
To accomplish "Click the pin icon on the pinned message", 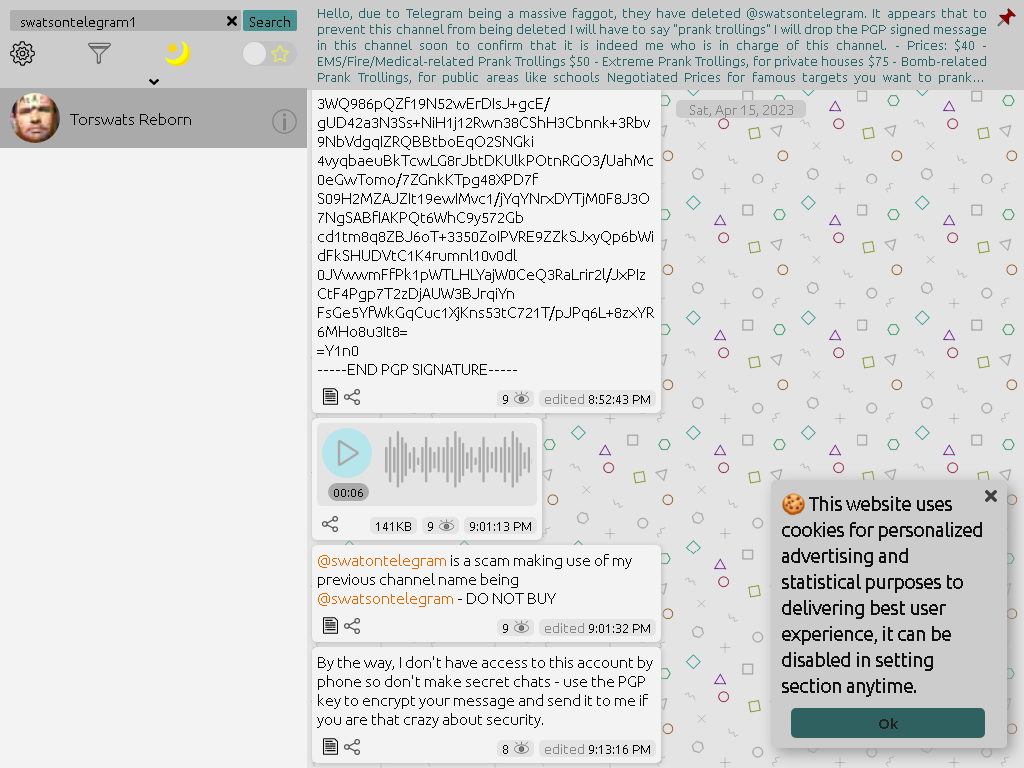I will (1006, 18).
